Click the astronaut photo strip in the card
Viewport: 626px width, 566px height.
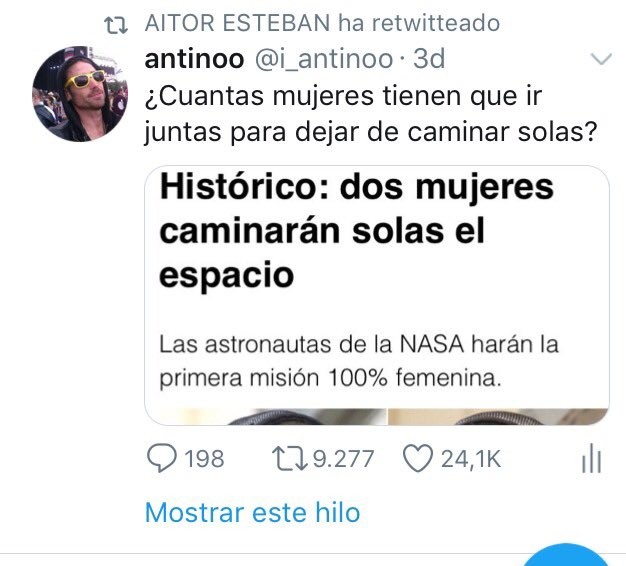tap(377, 417)
